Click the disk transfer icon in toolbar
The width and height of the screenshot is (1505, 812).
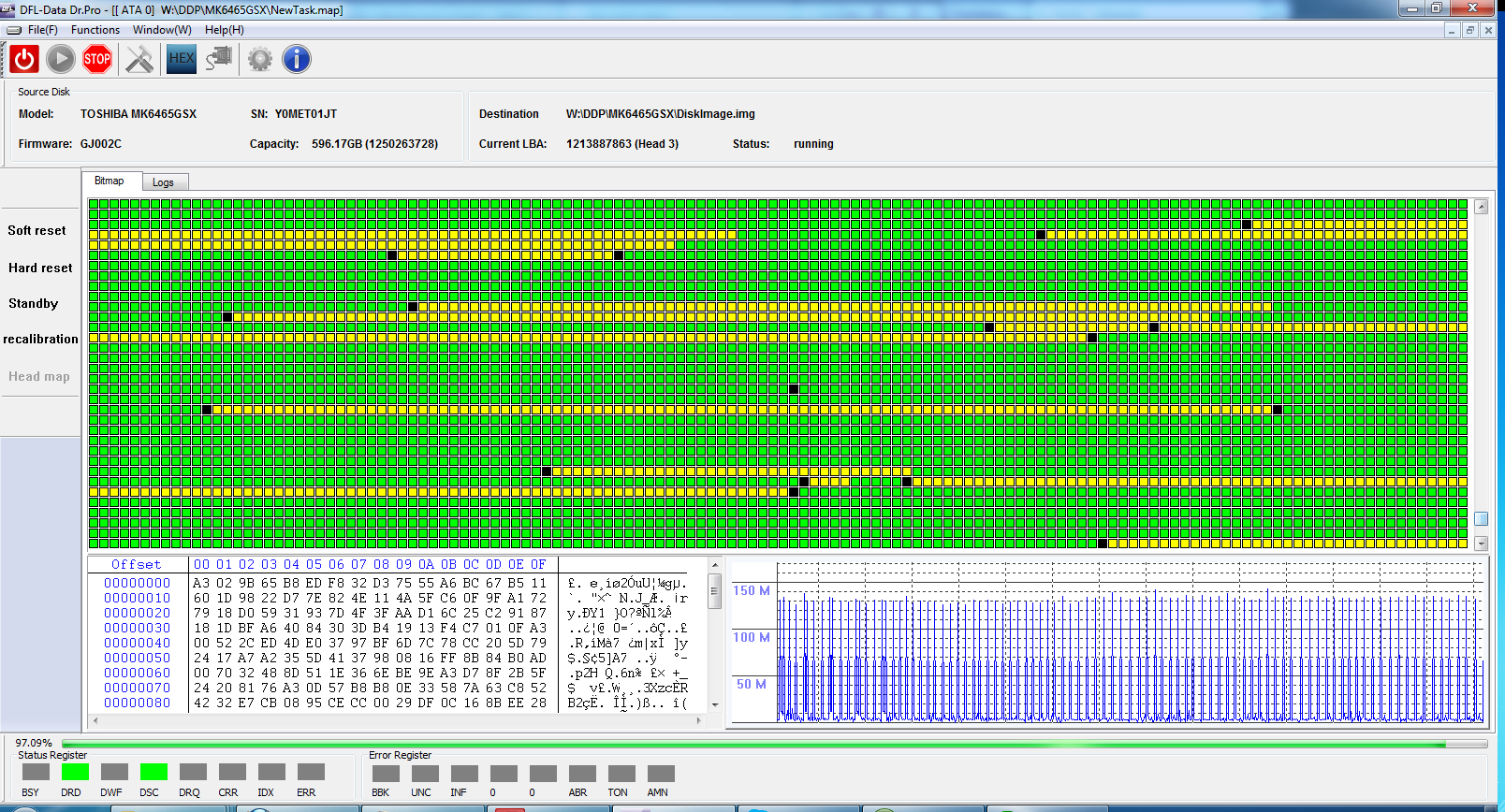point(219,59)
